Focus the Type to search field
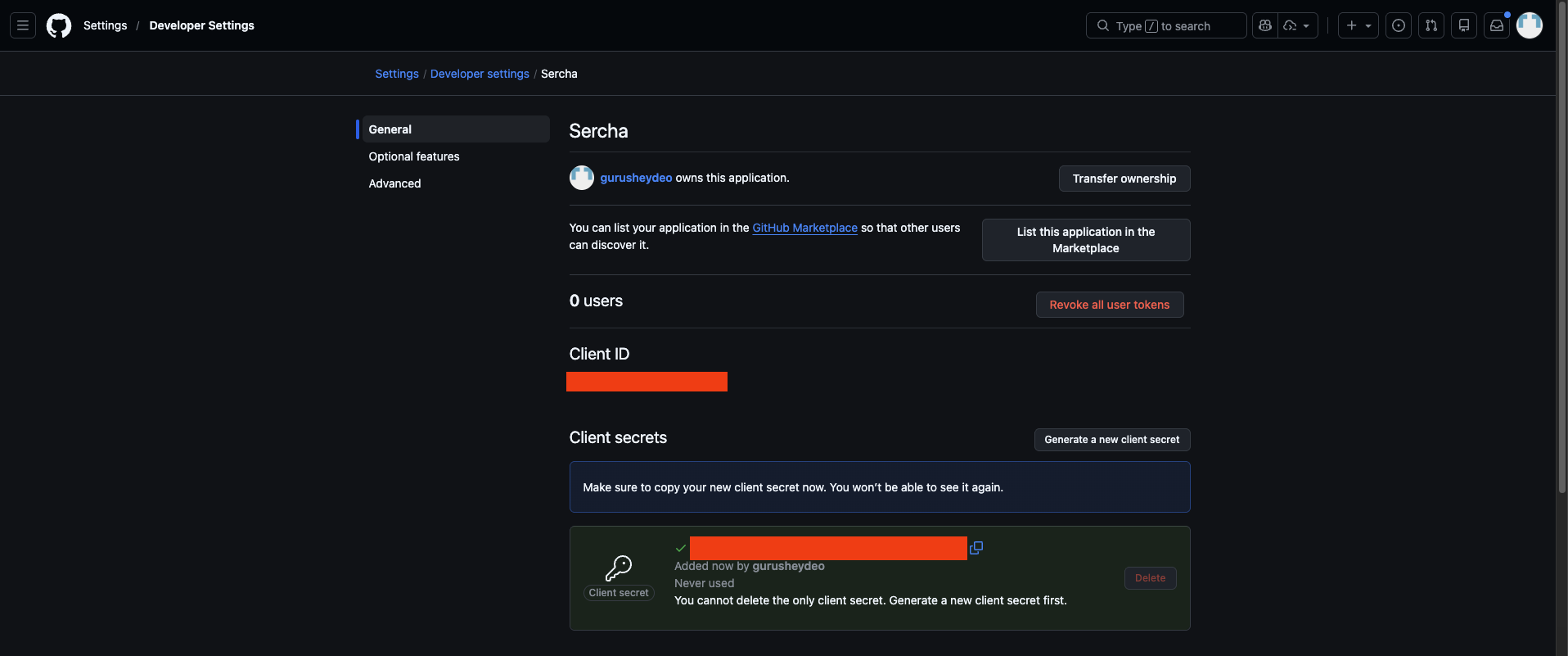Viewport: 1568px width, 656px height. (x=1165, y=25)
